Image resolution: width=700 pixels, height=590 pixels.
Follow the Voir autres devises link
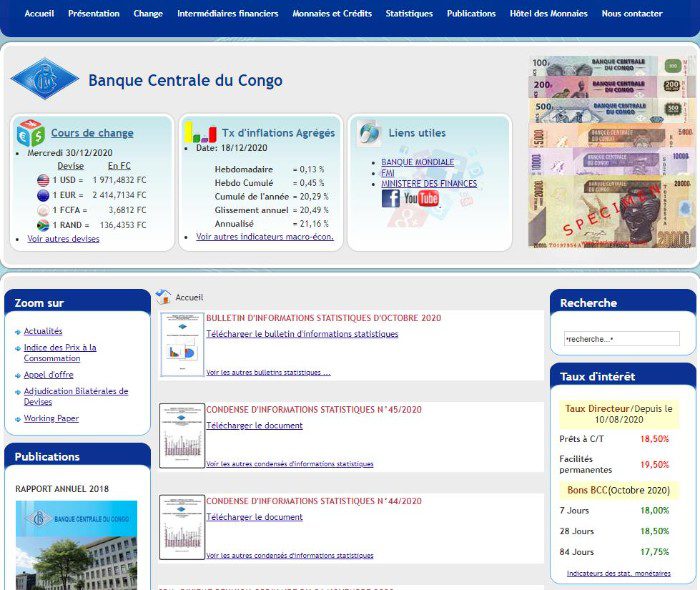(63, 238)
